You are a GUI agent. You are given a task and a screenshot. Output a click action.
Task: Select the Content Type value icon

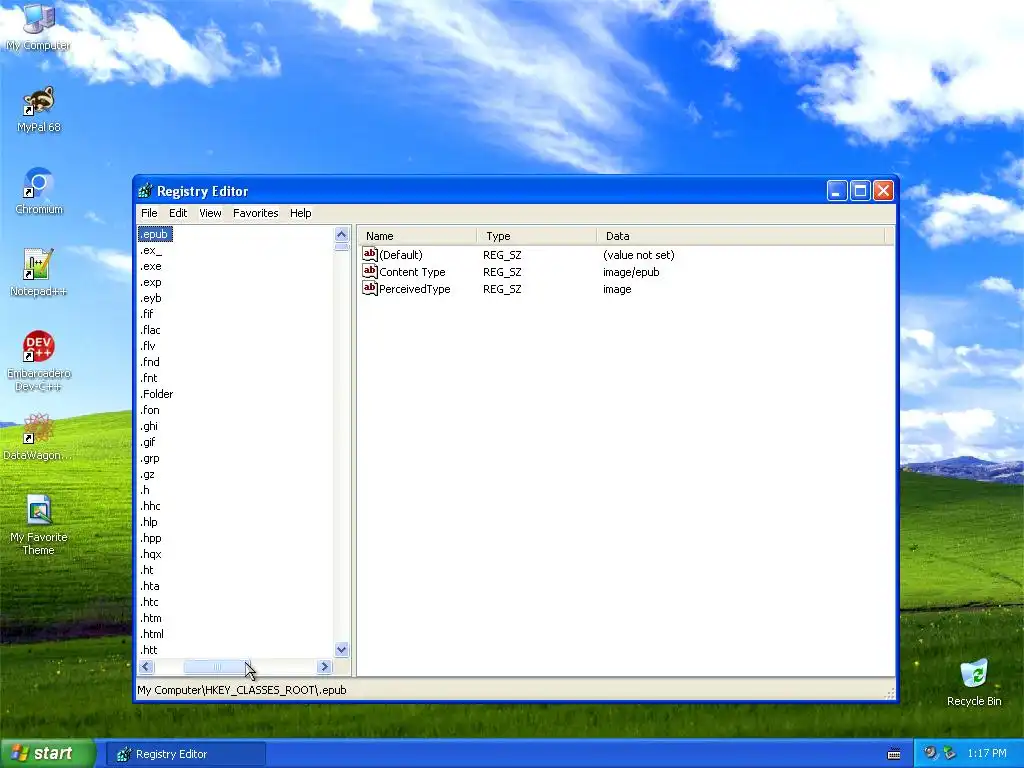[370, 271]
